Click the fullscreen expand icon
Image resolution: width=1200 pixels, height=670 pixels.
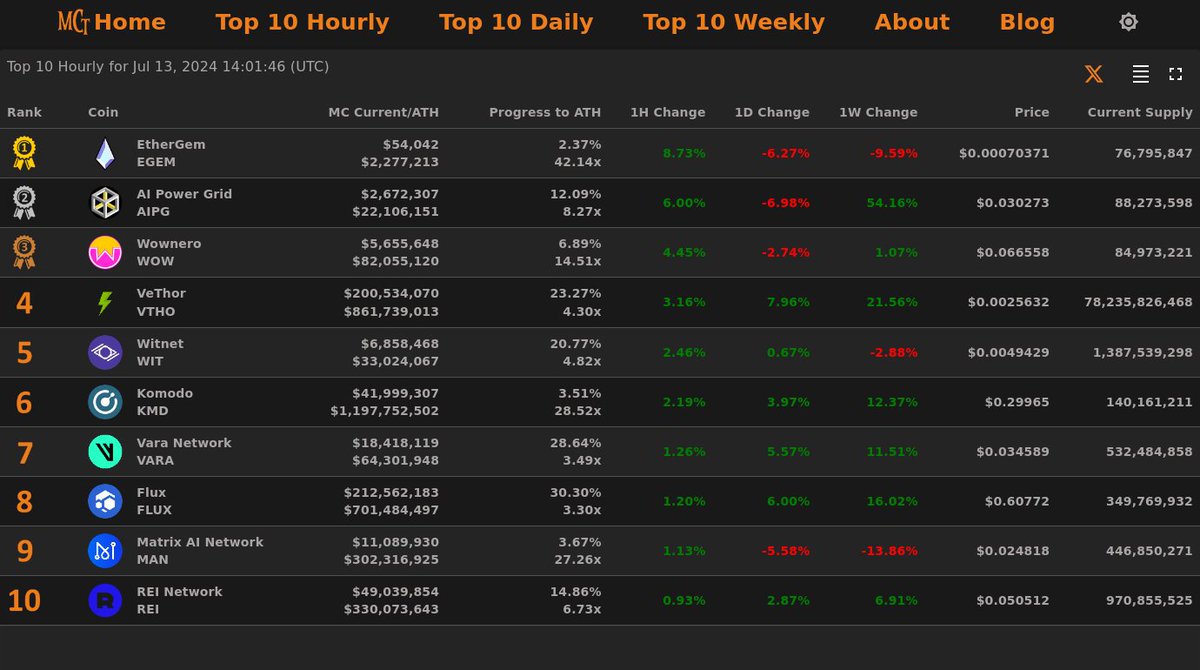click(1175, 74)
